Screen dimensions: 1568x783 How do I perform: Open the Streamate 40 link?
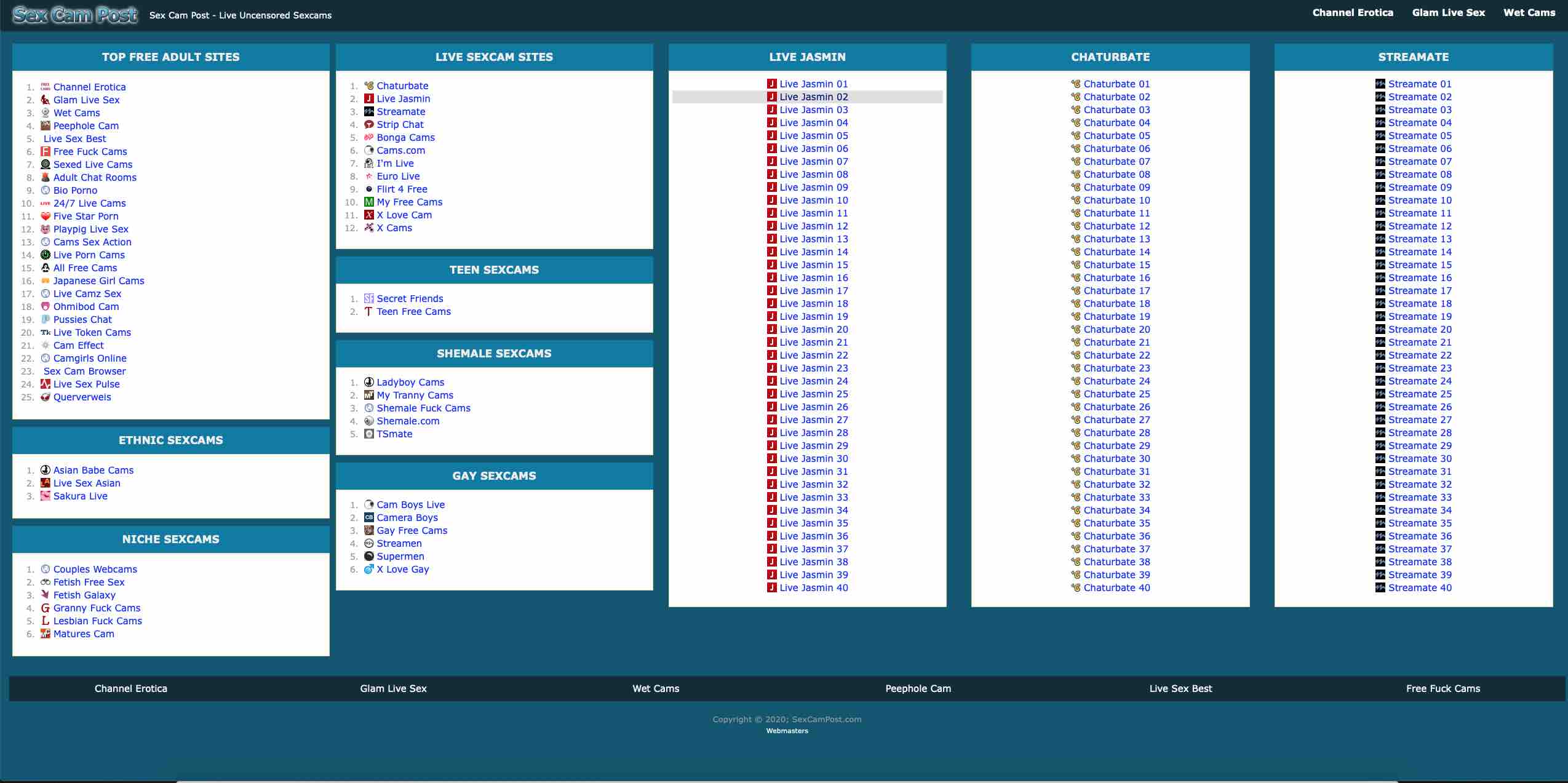1419,588
